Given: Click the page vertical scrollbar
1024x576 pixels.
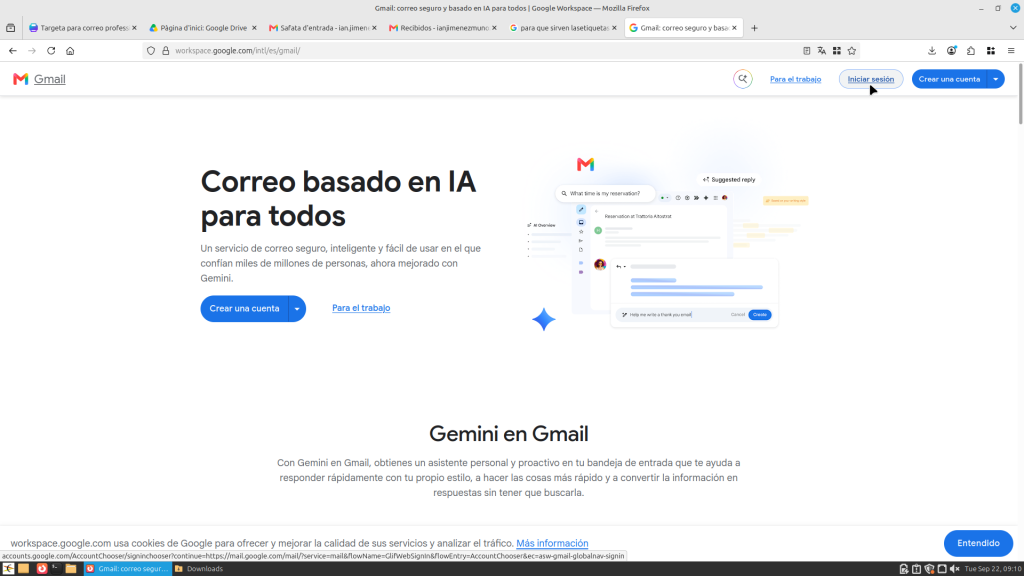Looking at the screenshot, I should (x=1020, y=93).
